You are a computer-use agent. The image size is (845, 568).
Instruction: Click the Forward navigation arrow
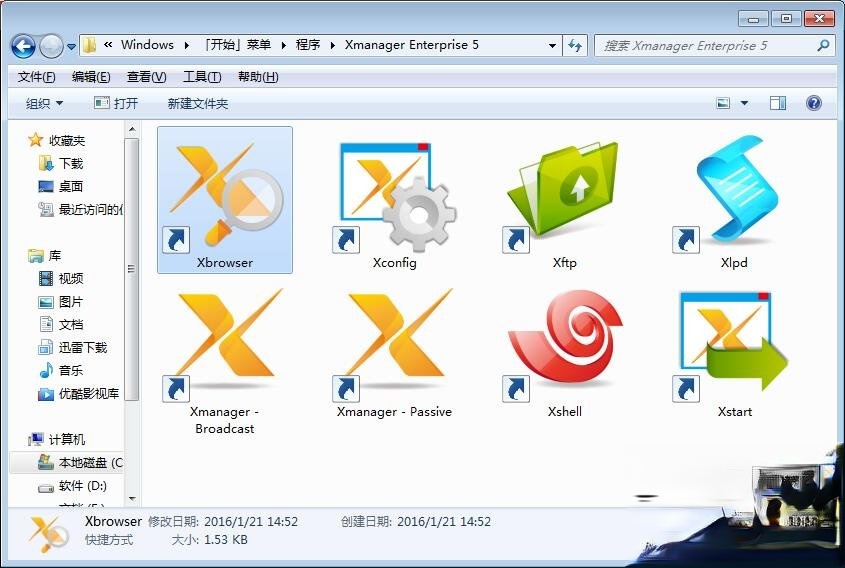pos(51,46)
